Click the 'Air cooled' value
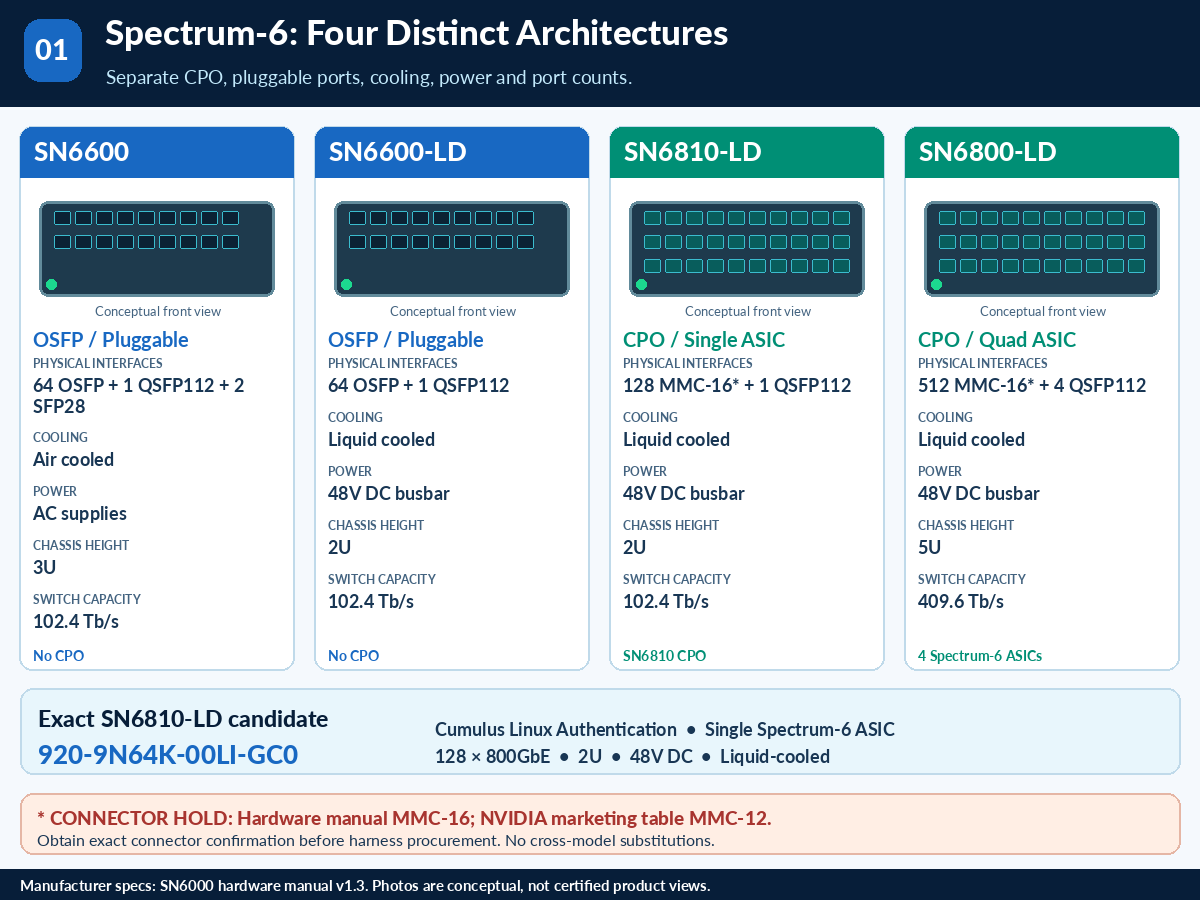Image resolution: width=1200 pixels, height=900 pixels. (74, 460)
